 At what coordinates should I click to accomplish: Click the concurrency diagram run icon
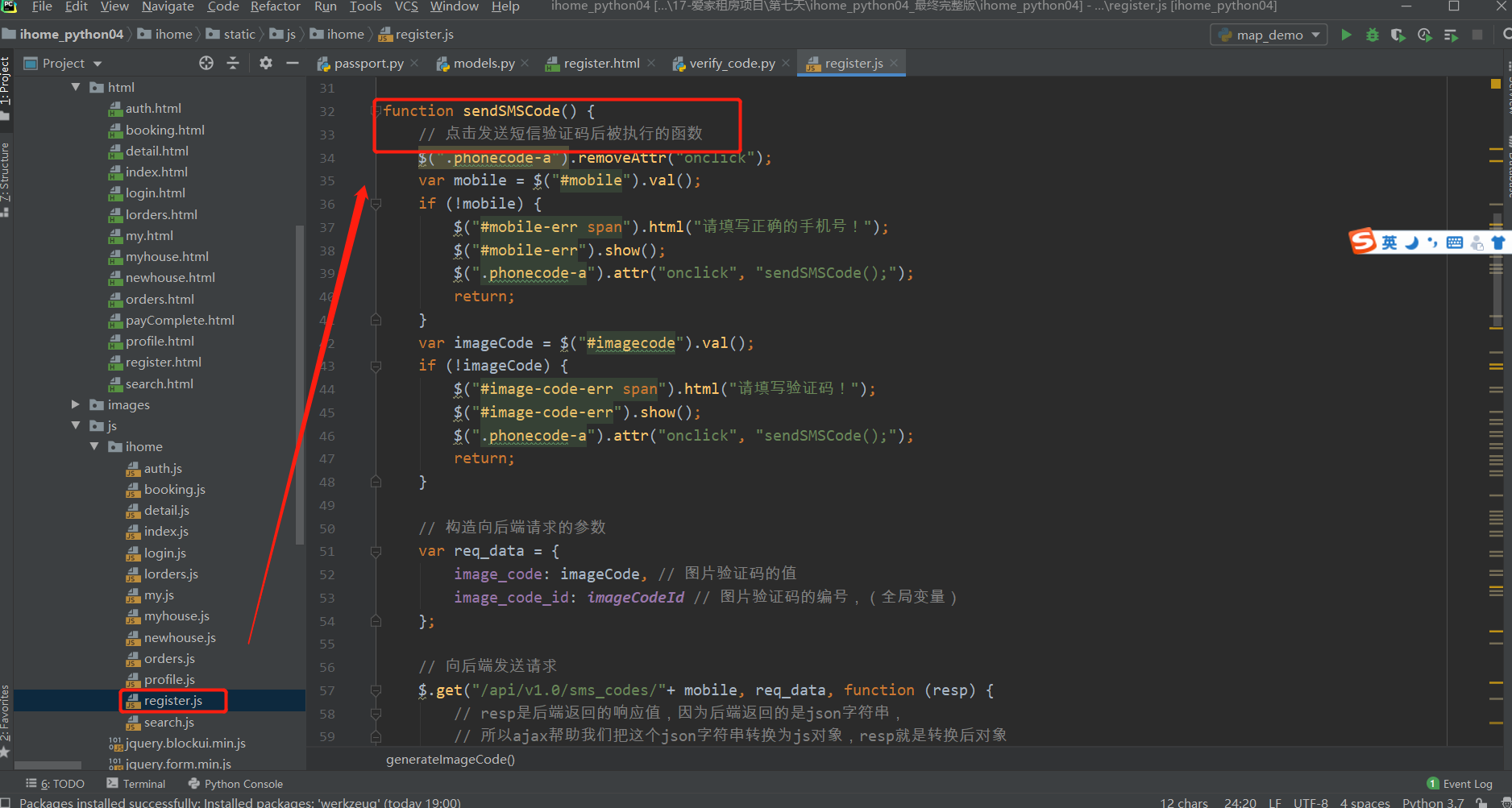click(x=1452, y=35)
